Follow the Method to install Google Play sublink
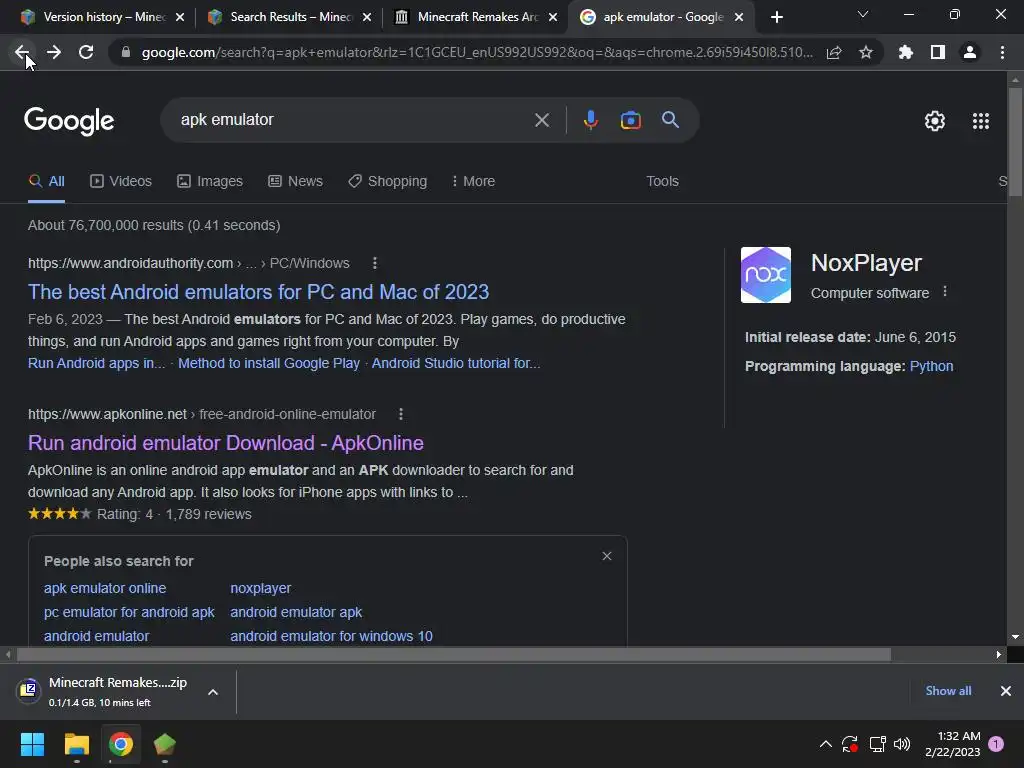 pos(269,363)
